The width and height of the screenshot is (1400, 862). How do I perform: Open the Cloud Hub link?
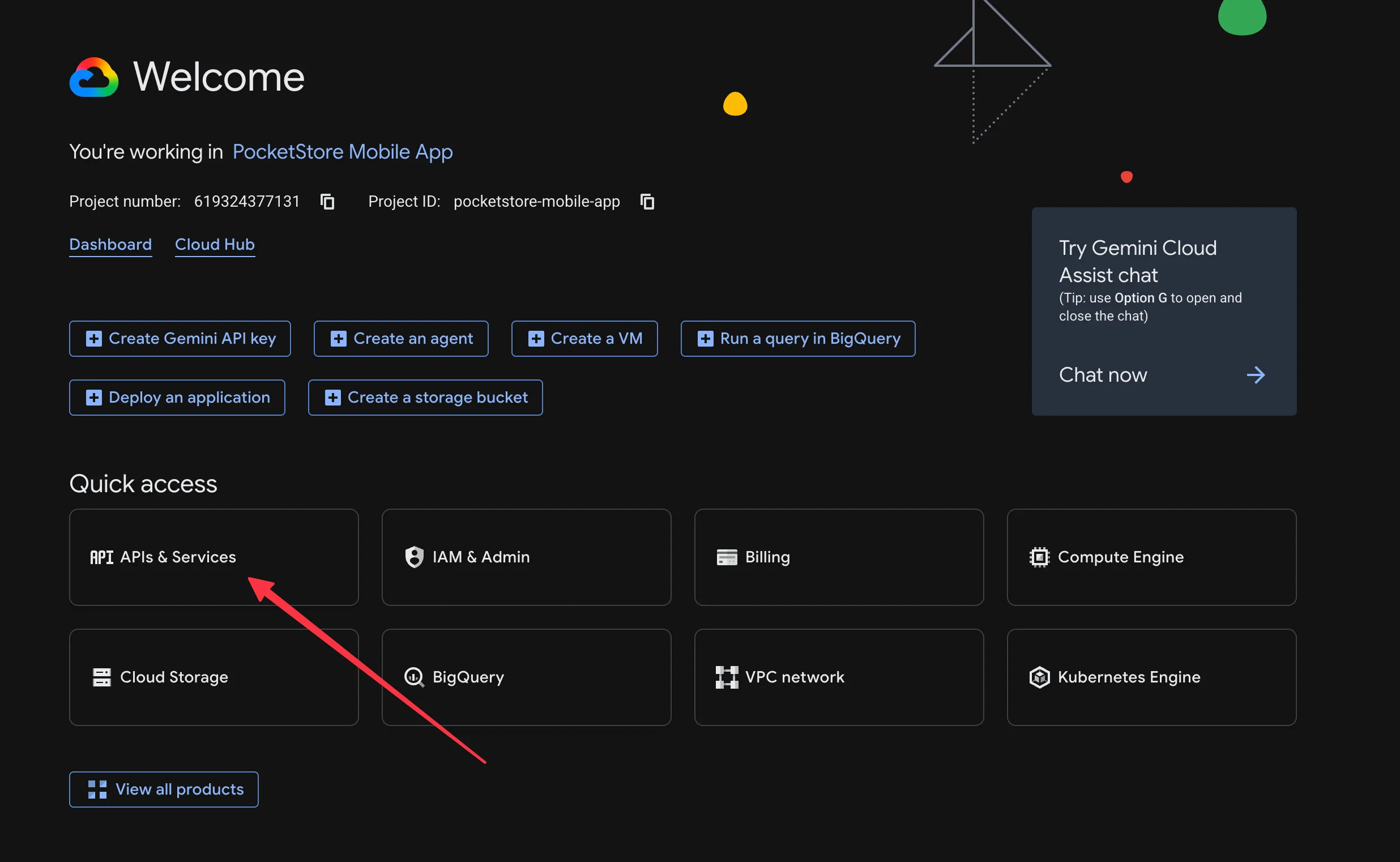tap(215, 245)
